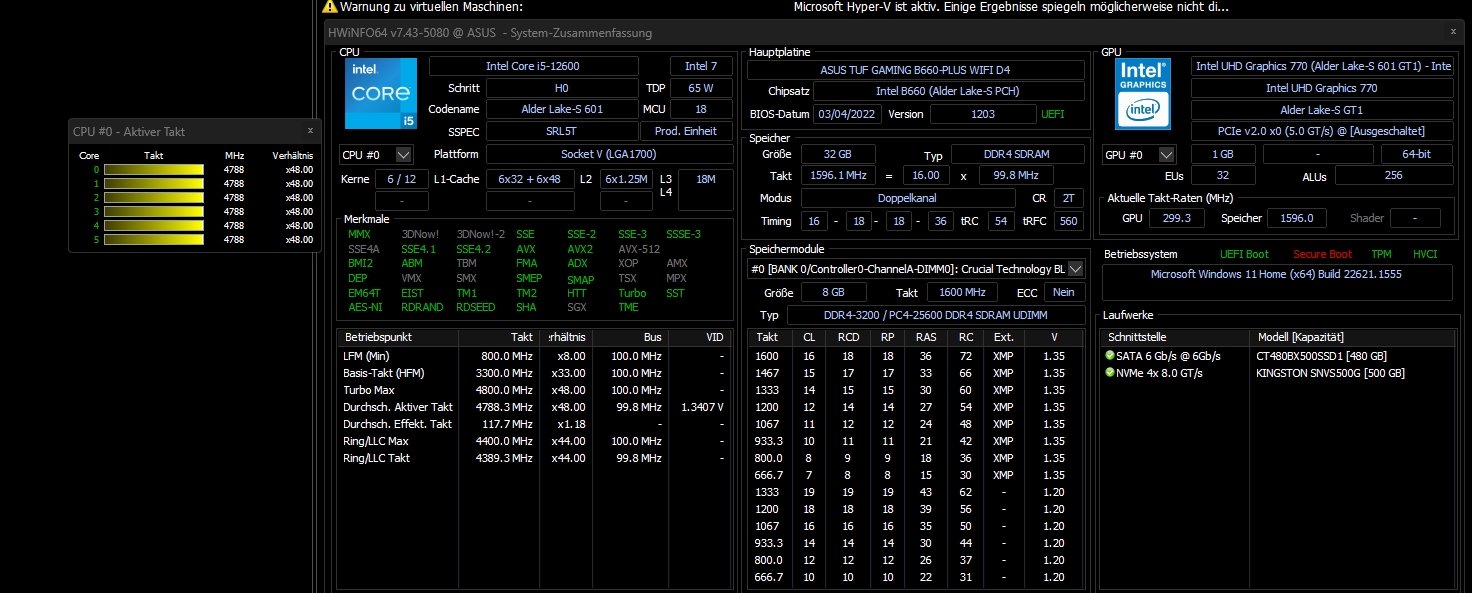1472x593 pixels.
Task: Click the green NVMe drive status icon
Action: [x=1109, y=373]
